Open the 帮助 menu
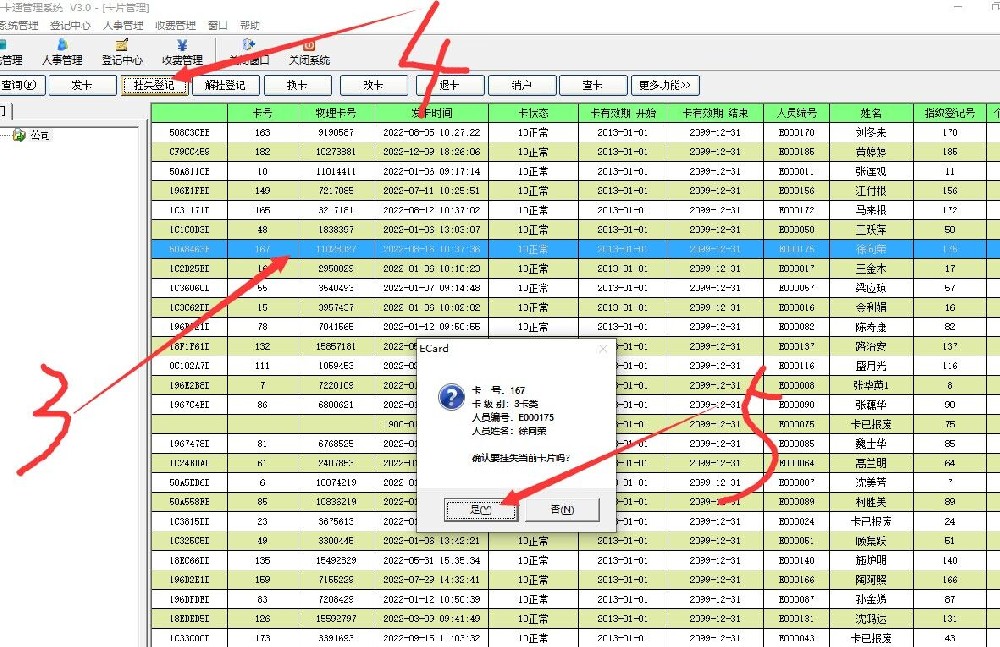 point(249,25)
